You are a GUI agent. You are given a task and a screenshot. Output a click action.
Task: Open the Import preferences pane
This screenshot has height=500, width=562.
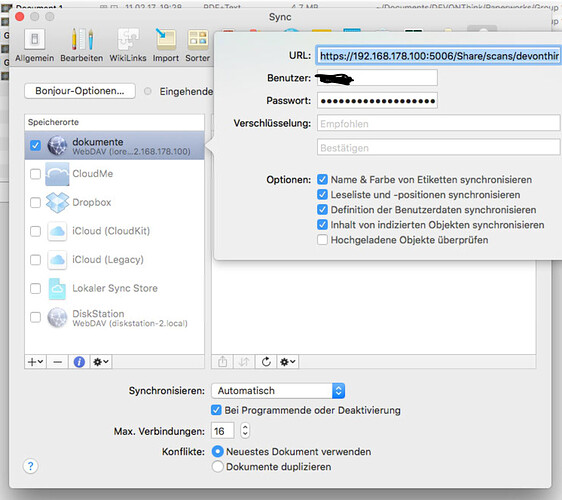166,46
